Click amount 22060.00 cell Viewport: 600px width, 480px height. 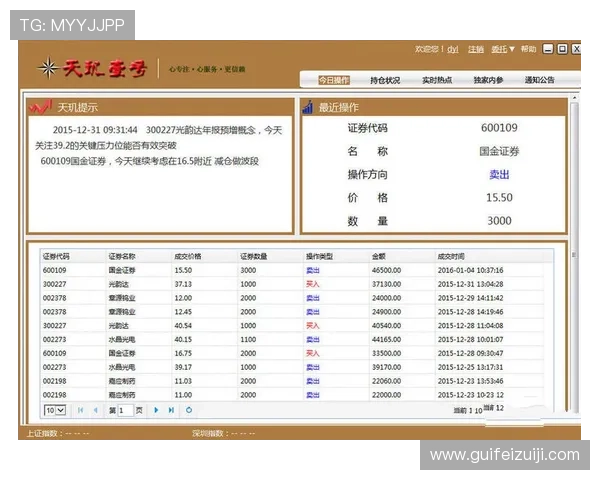[386, 381]
